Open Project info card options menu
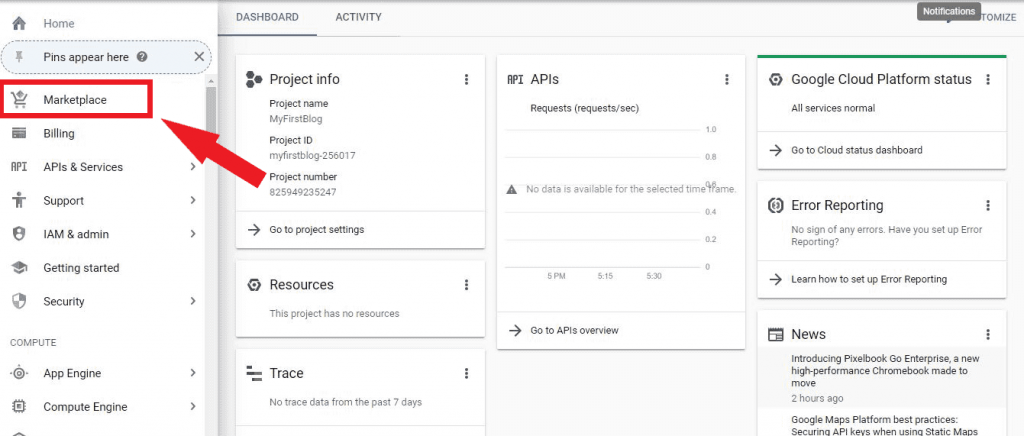 click(466, 80)
